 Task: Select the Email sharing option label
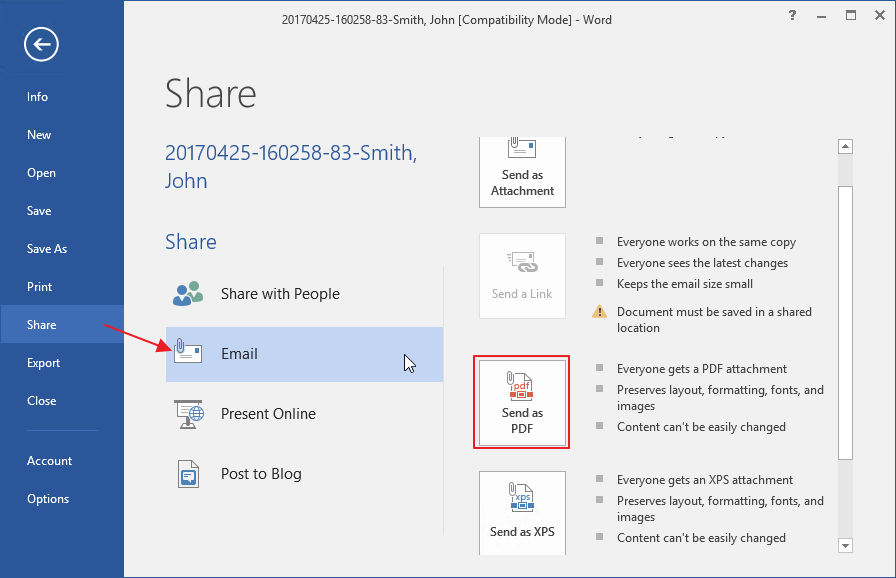pos(239,354)
